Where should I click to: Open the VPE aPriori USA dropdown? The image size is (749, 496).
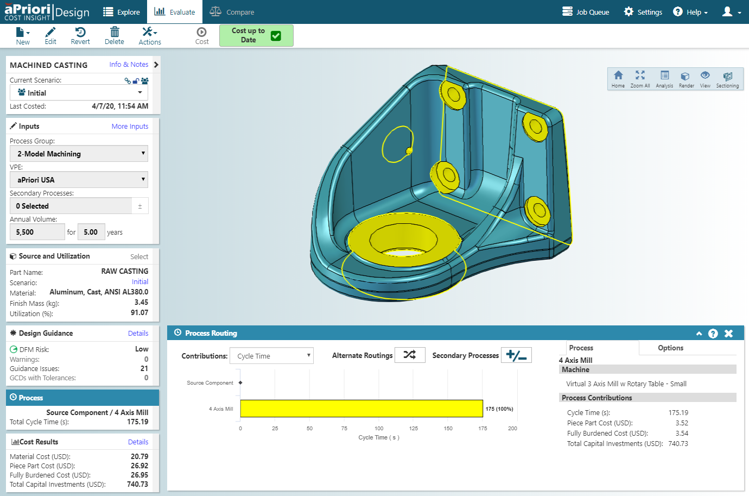pos(79,180)
